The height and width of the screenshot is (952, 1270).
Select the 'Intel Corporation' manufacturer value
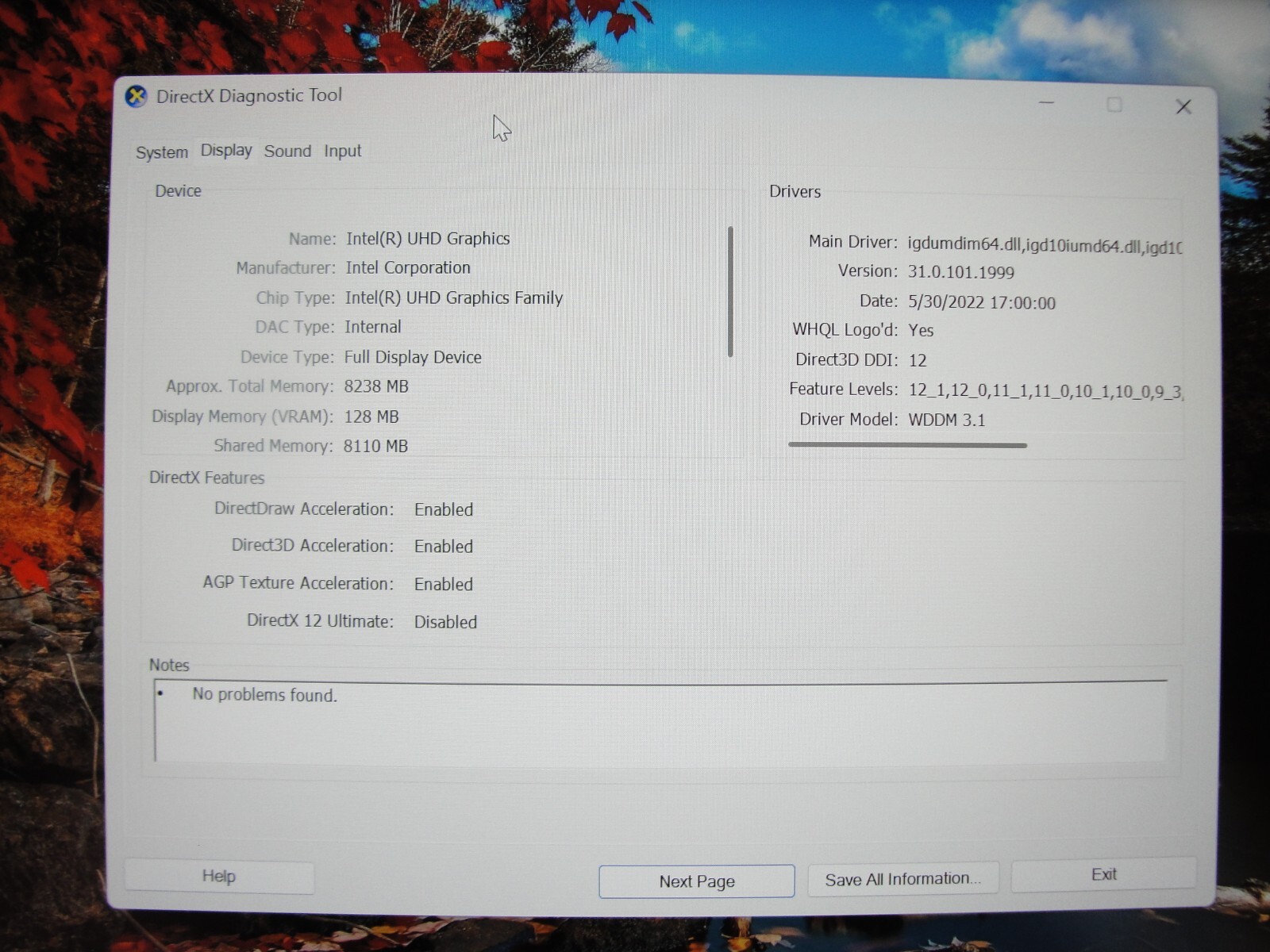(408, 268)
